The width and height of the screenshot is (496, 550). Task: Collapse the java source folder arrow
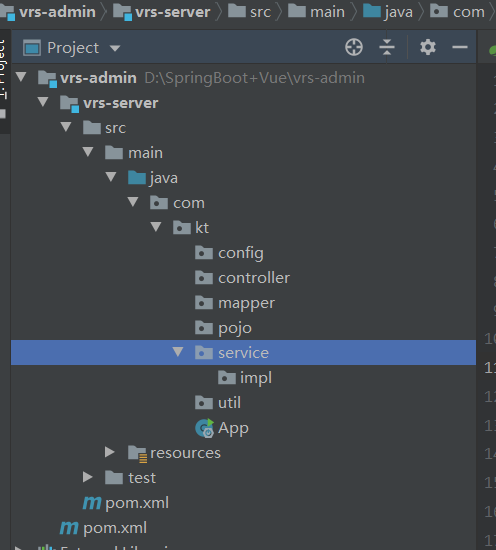111,176
